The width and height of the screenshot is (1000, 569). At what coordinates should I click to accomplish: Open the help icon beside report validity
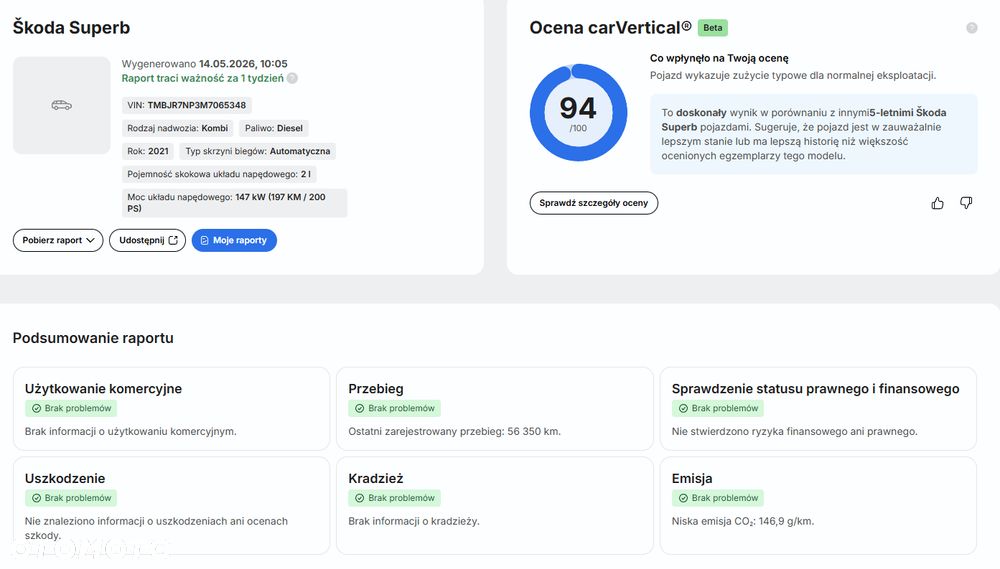tap(292, 78)
